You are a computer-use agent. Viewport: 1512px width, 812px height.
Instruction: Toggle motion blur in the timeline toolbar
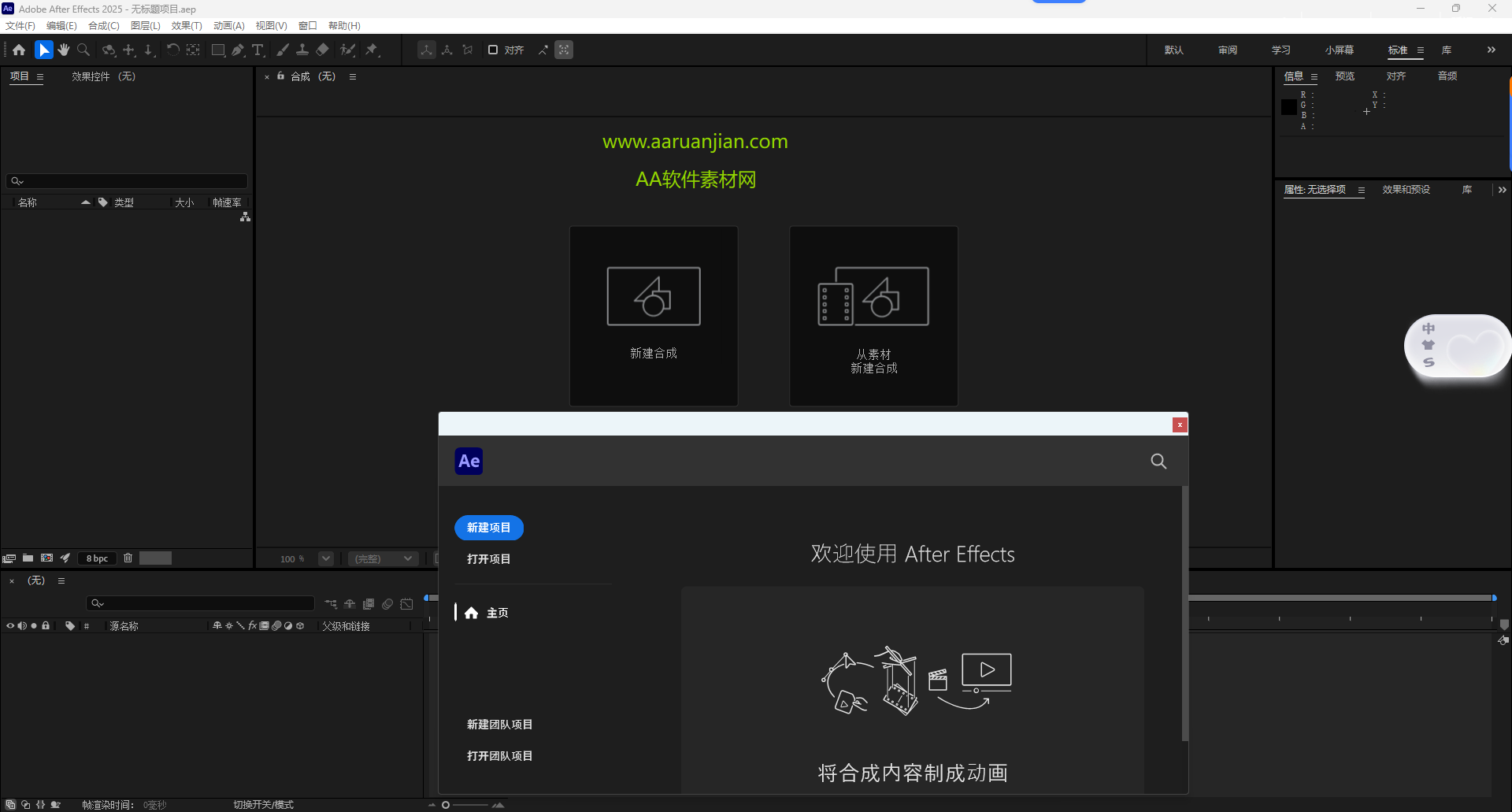[387, 604]
